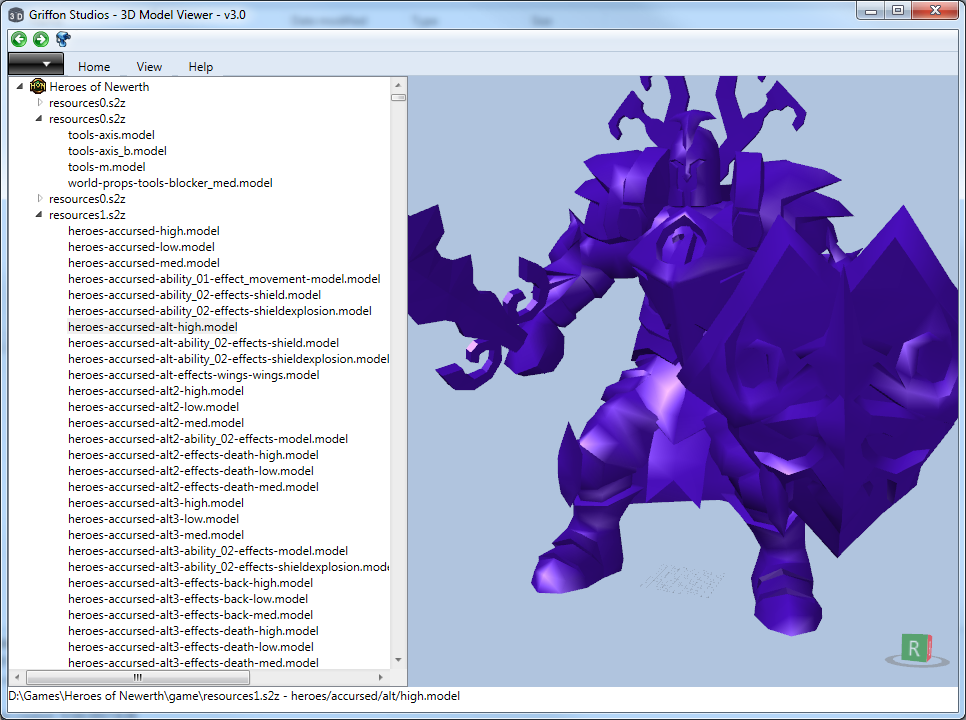The image size is (966, 720).
Task: Maximize the 3D Model Viewer window
Action: [898, 11]
